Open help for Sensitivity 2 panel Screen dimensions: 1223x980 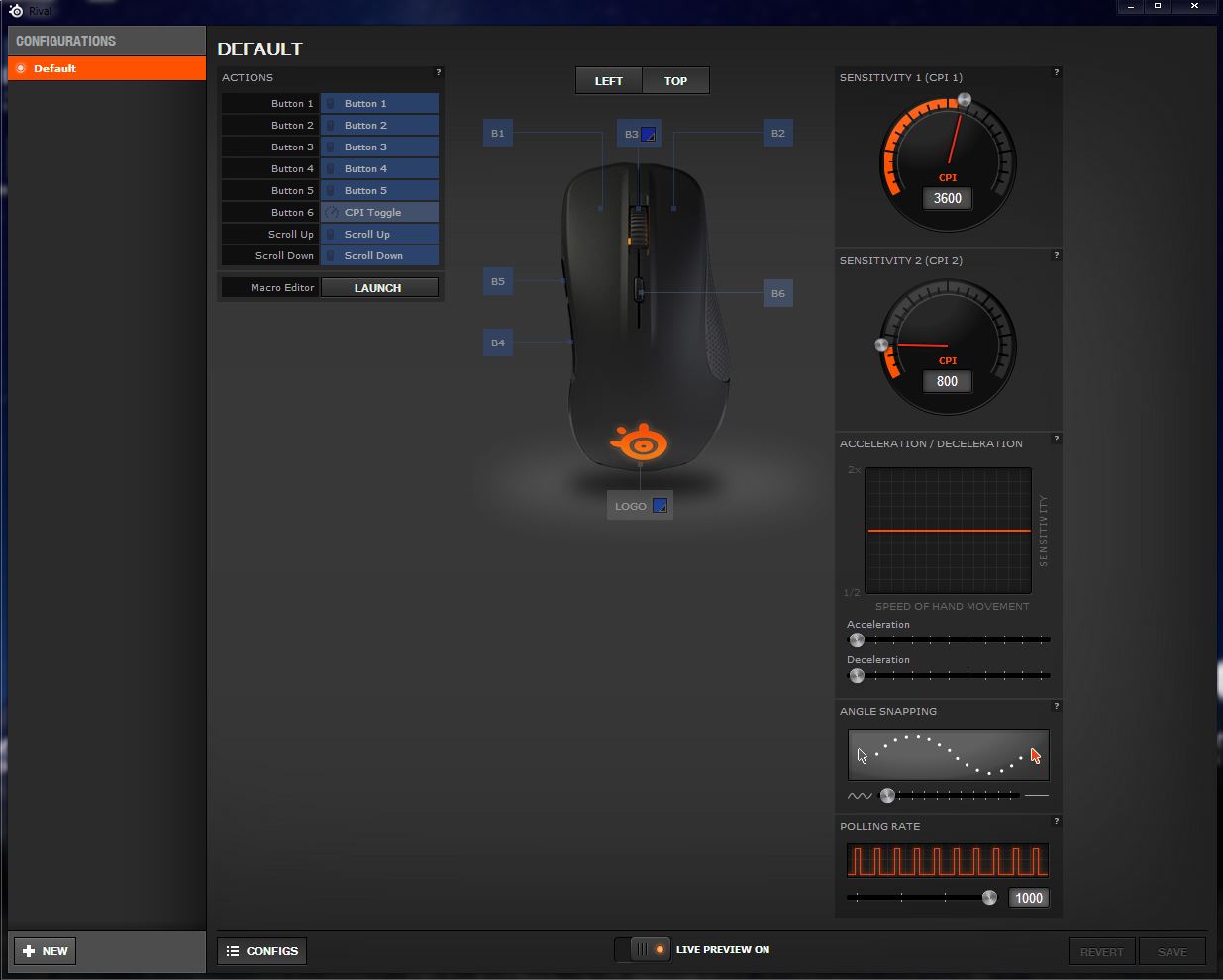pyautogui.click(x=1057, y=255)
